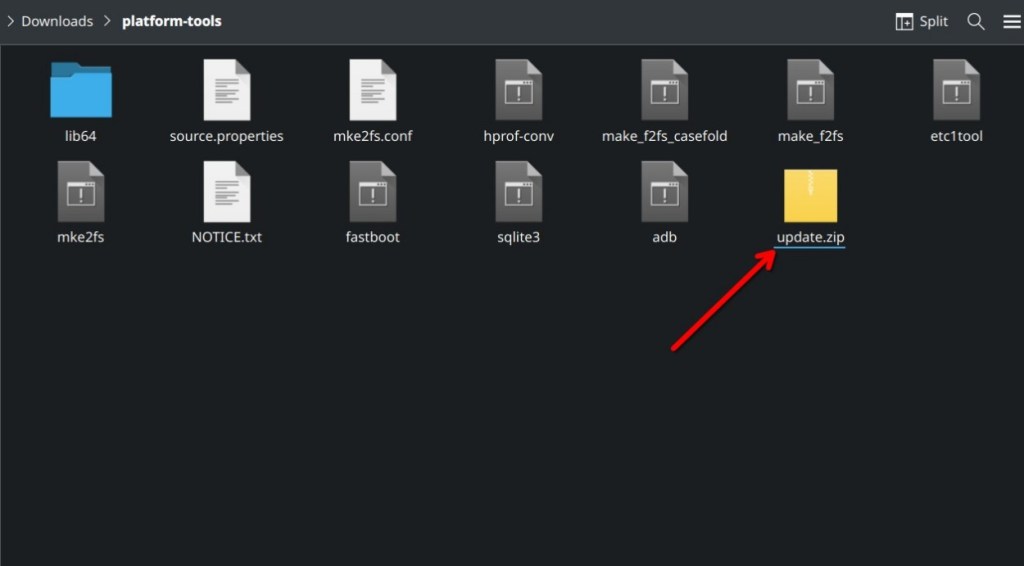1024x566 pixels.
Task: Click the hprof-conv name label
Action: coord(519,136)
